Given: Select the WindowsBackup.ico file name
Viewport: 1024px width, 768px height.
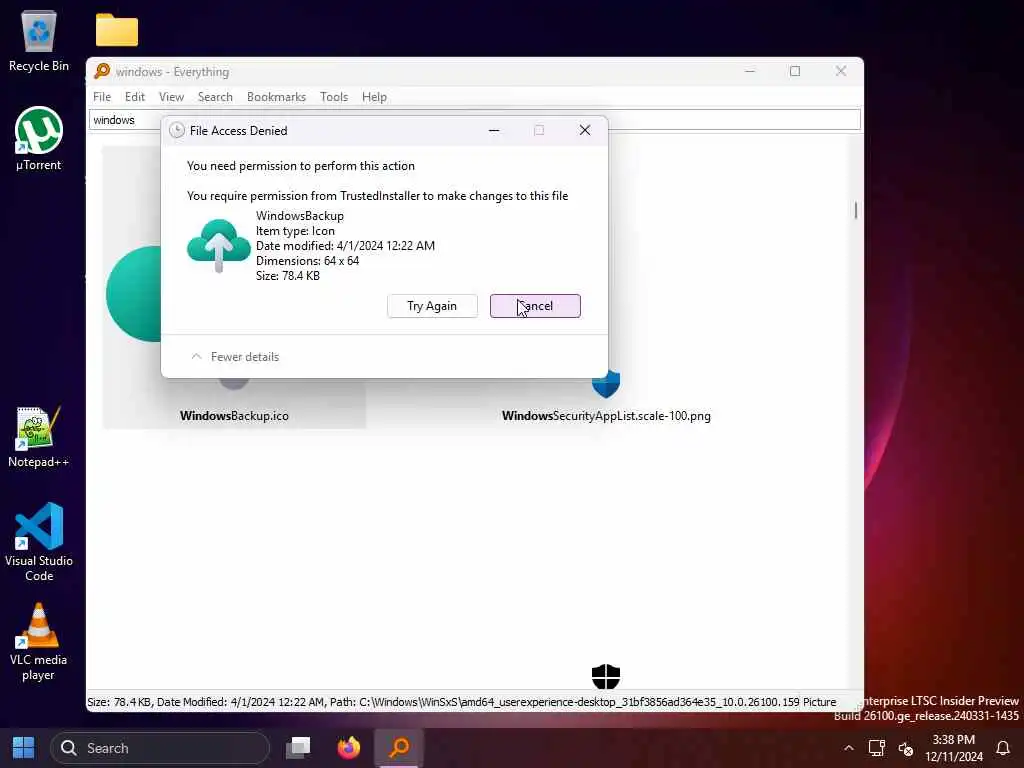Looking at the screenshot, I should [x=234, y=416].
